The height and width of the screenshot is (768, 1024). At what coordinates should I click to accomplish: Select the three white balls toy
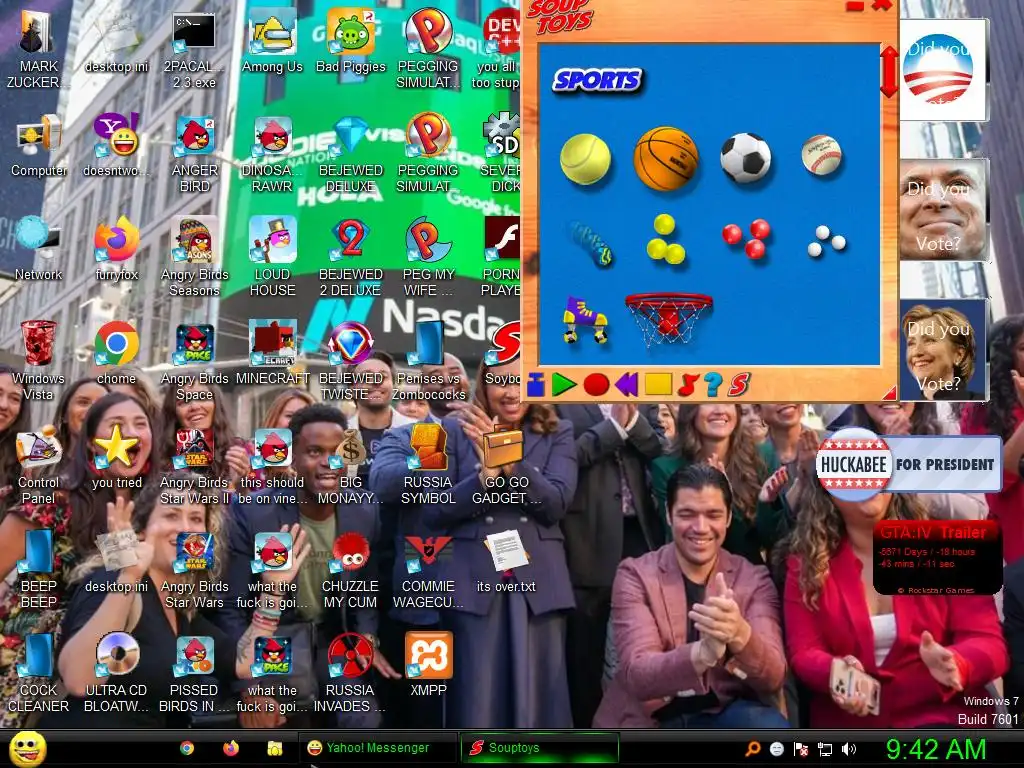(x=826, y=241)
